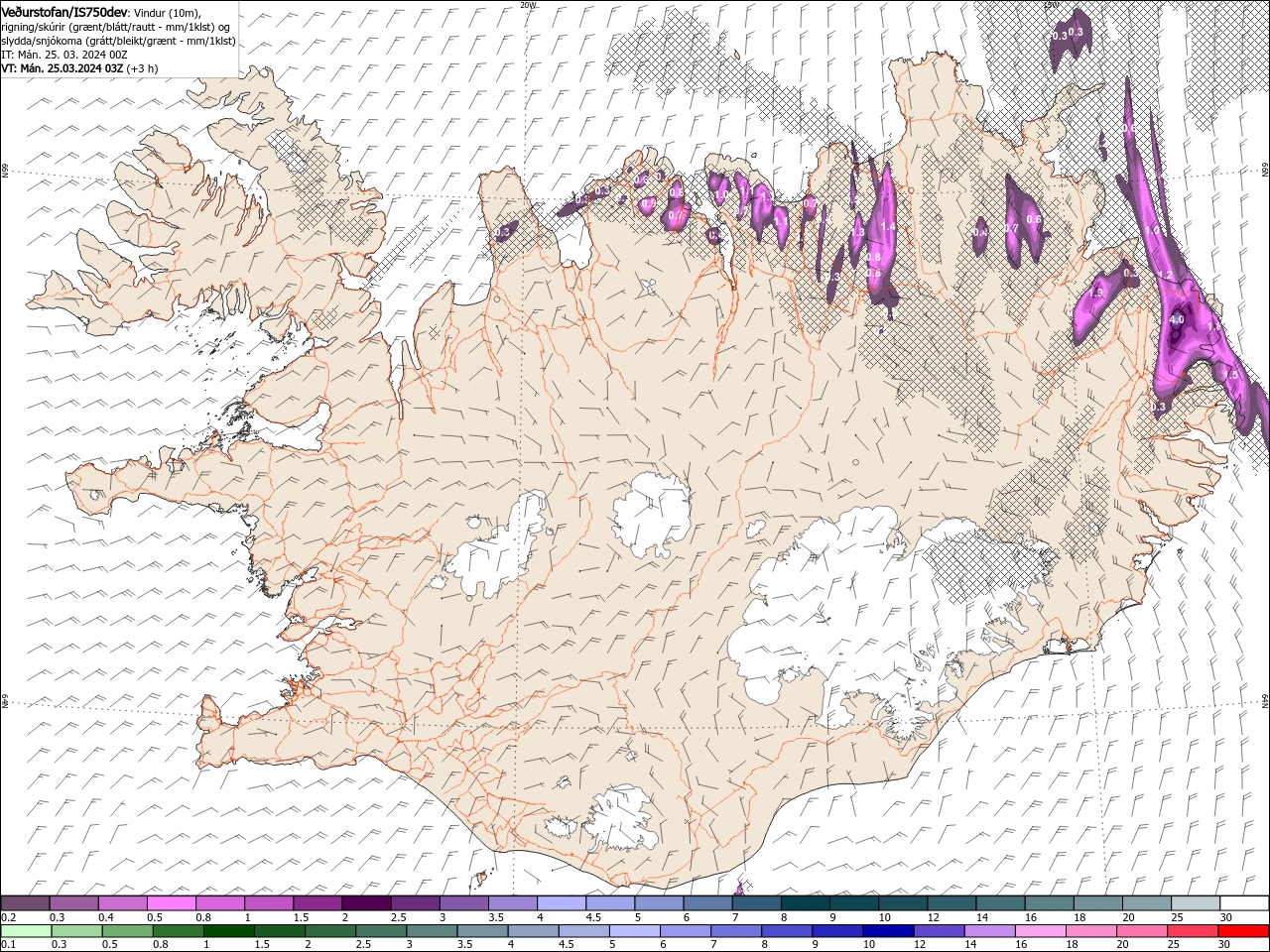Pick the darkest purple snow swatch labeled 2
The width and height of the screenshot is (1270, 952).
(366, 902)
